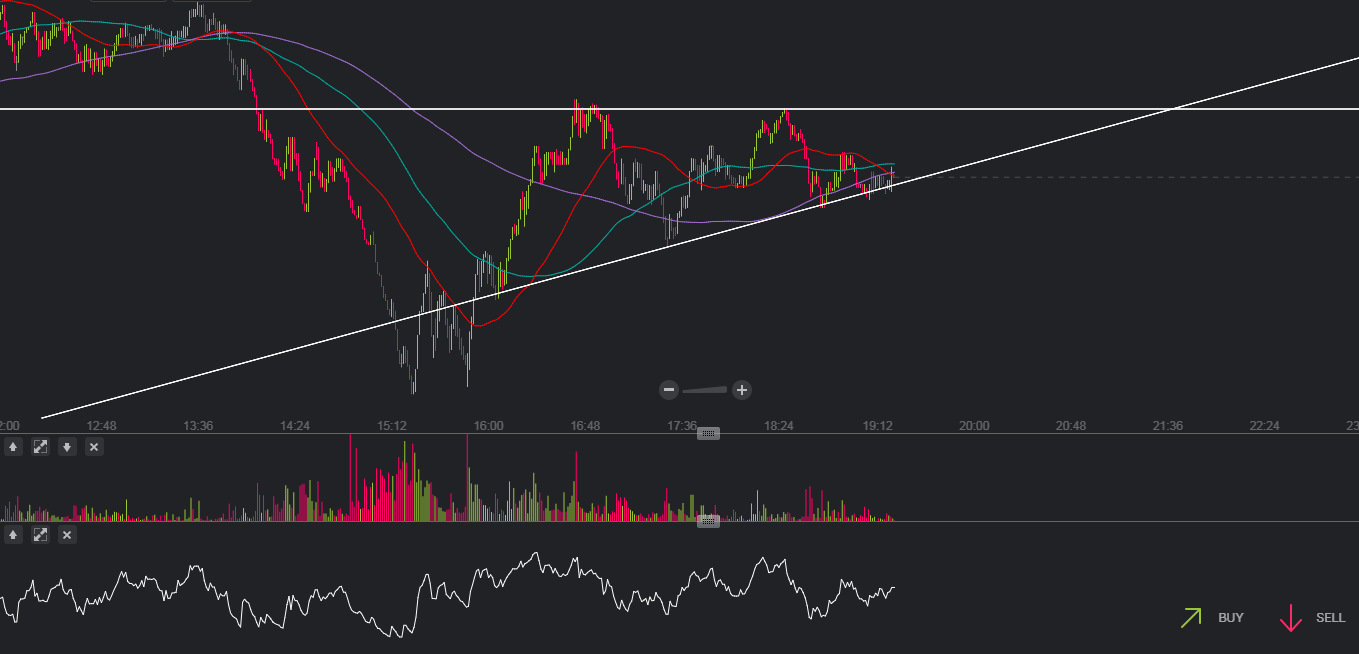
Task: Click the 13:36 time axis label
Action: pyautogui.click(x=198, y=426)
